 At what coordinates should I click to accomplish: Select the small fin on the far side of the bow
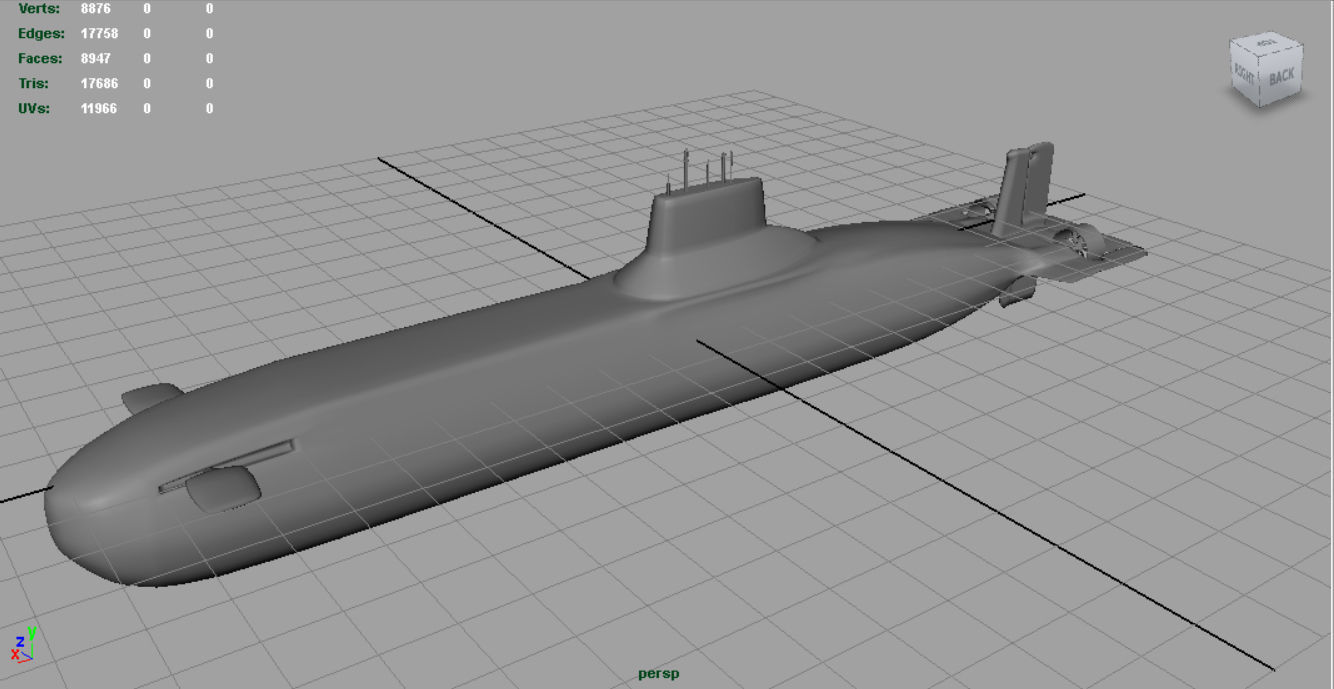[150, 397]
